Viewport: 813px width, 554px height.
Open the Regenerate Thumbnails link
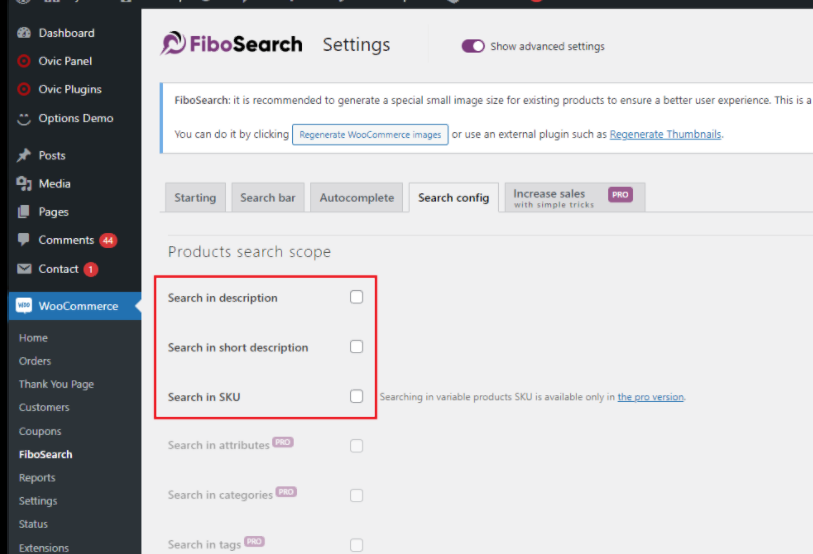tap(665, 134)
